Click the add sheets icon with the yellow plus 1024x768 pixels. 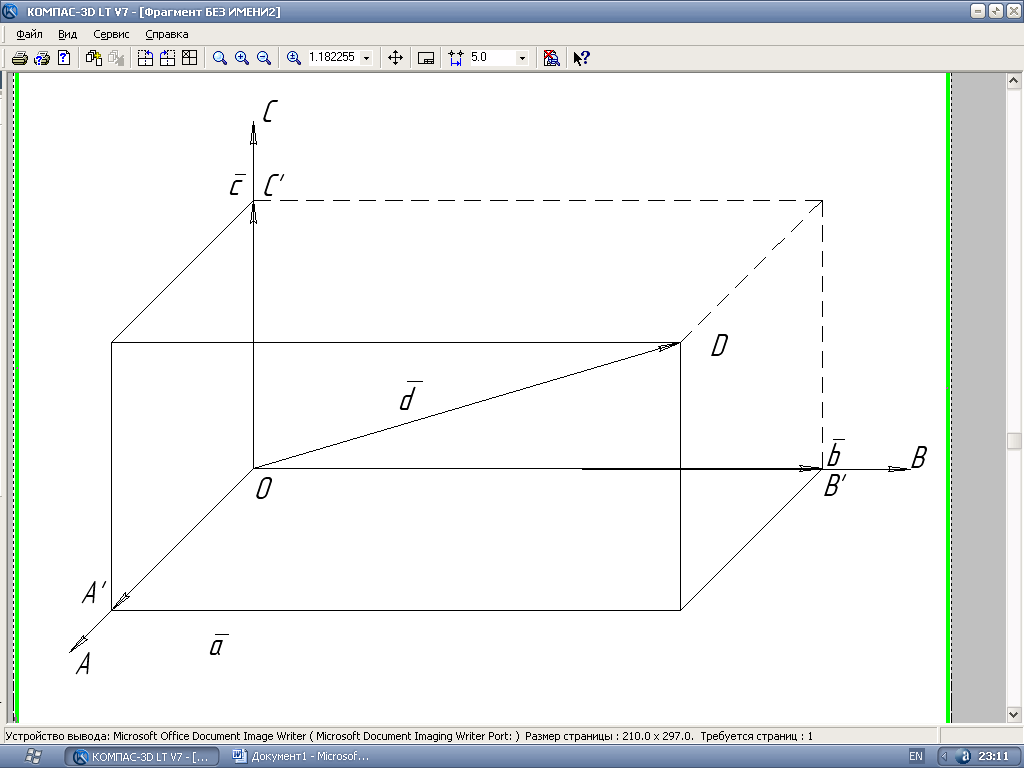point(94,58)
